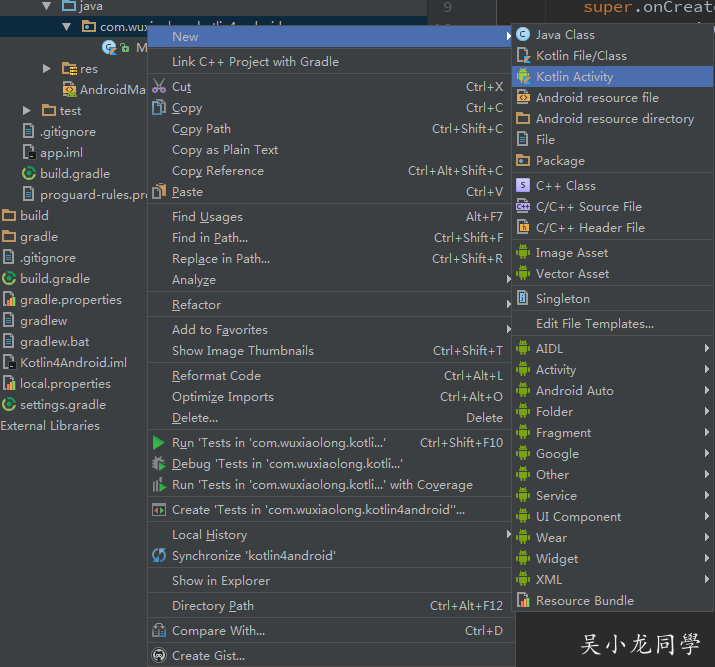Viewport: 715px width, 667px height.
Task: Select File in the New submenu
Action: click(612, 140)
